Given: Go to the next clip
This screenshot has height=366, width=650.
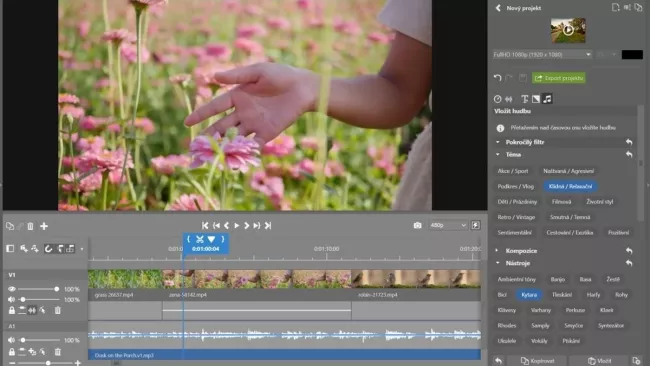Looking at the screenshot, I should coord(257,225).
